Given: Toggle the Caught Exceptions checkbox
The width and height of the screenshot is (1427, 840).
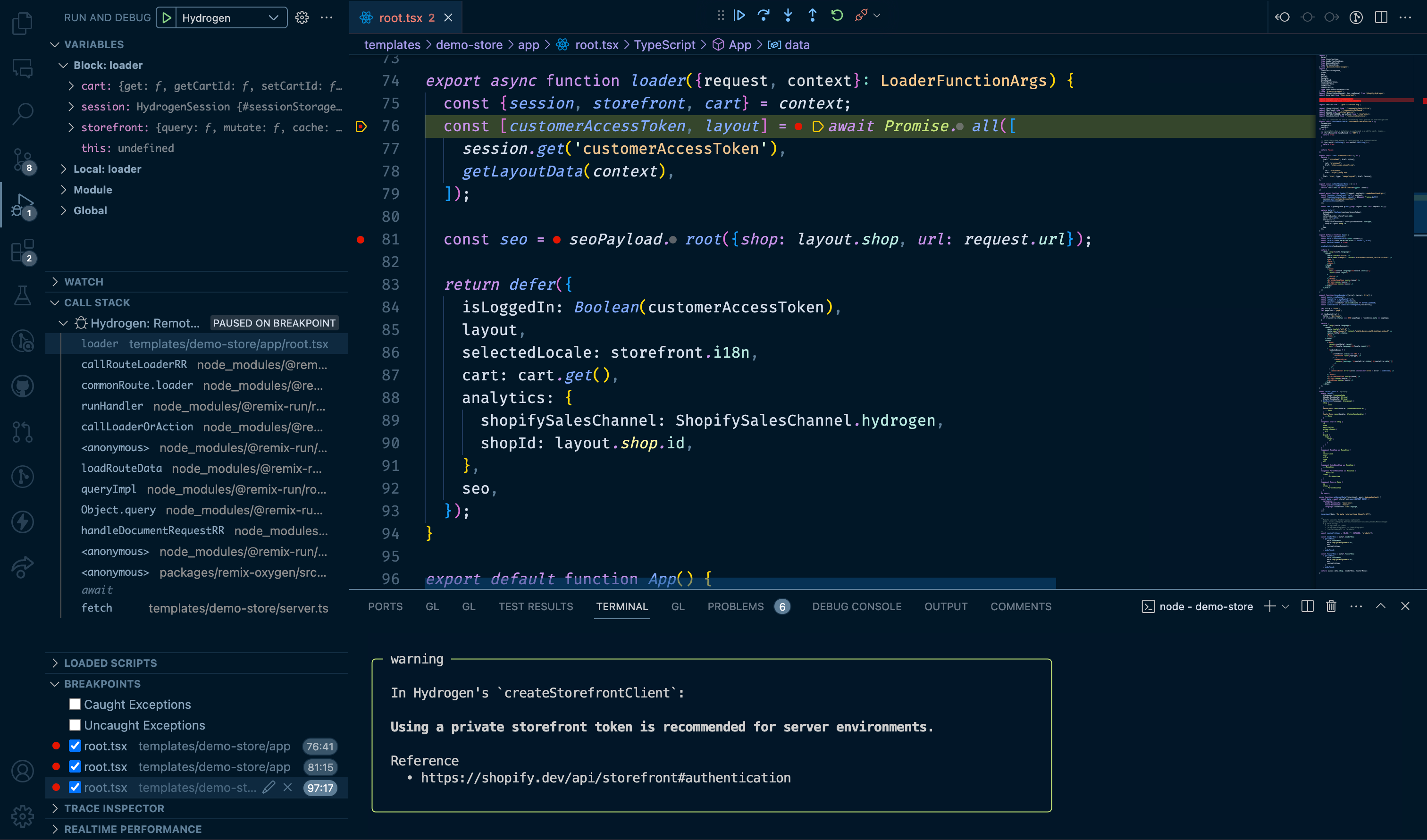Looking at the screenshot, I should pyautogui.click(x=75, y=704).
